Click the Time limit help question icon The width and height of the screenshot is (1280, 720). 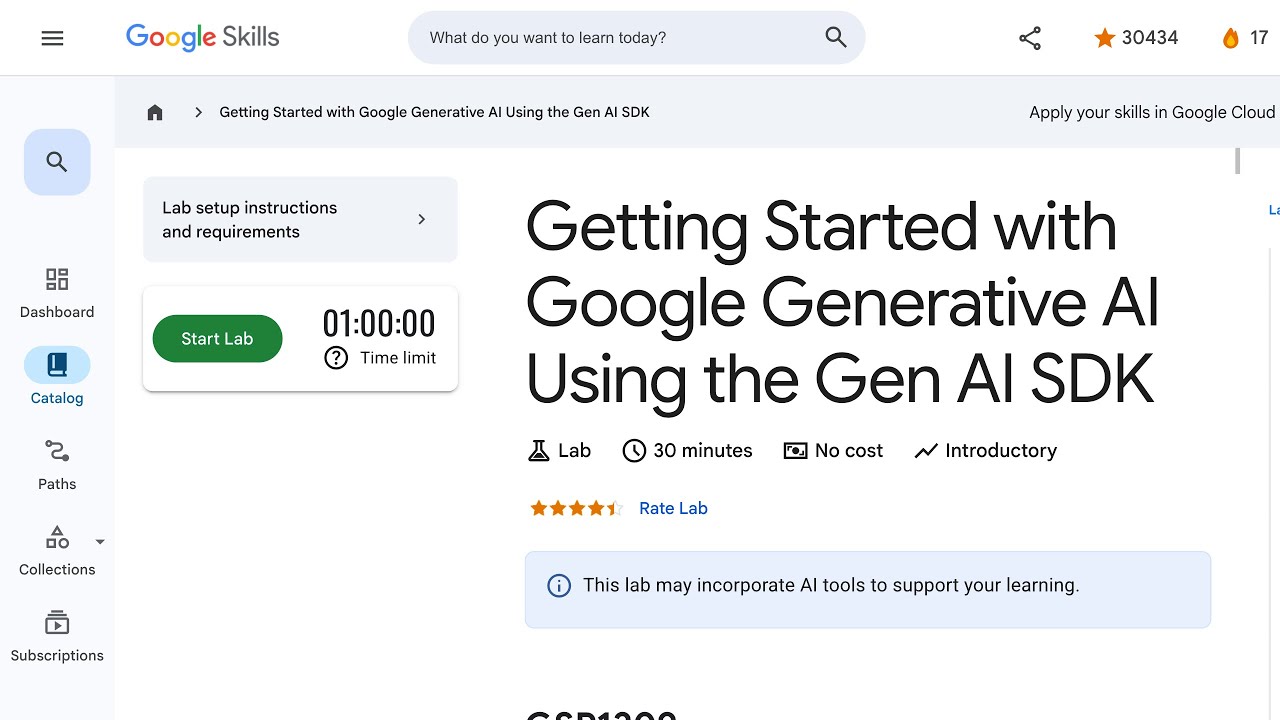coord(336,358)
